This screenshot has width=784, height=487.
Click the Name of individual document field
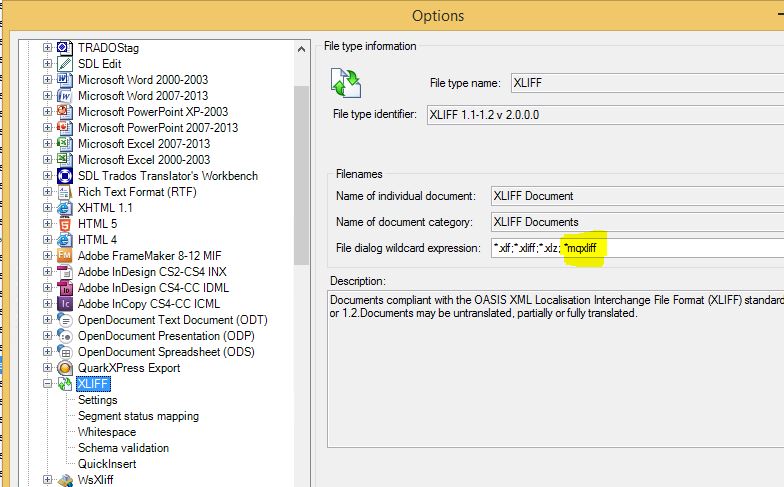click(637, 196)
